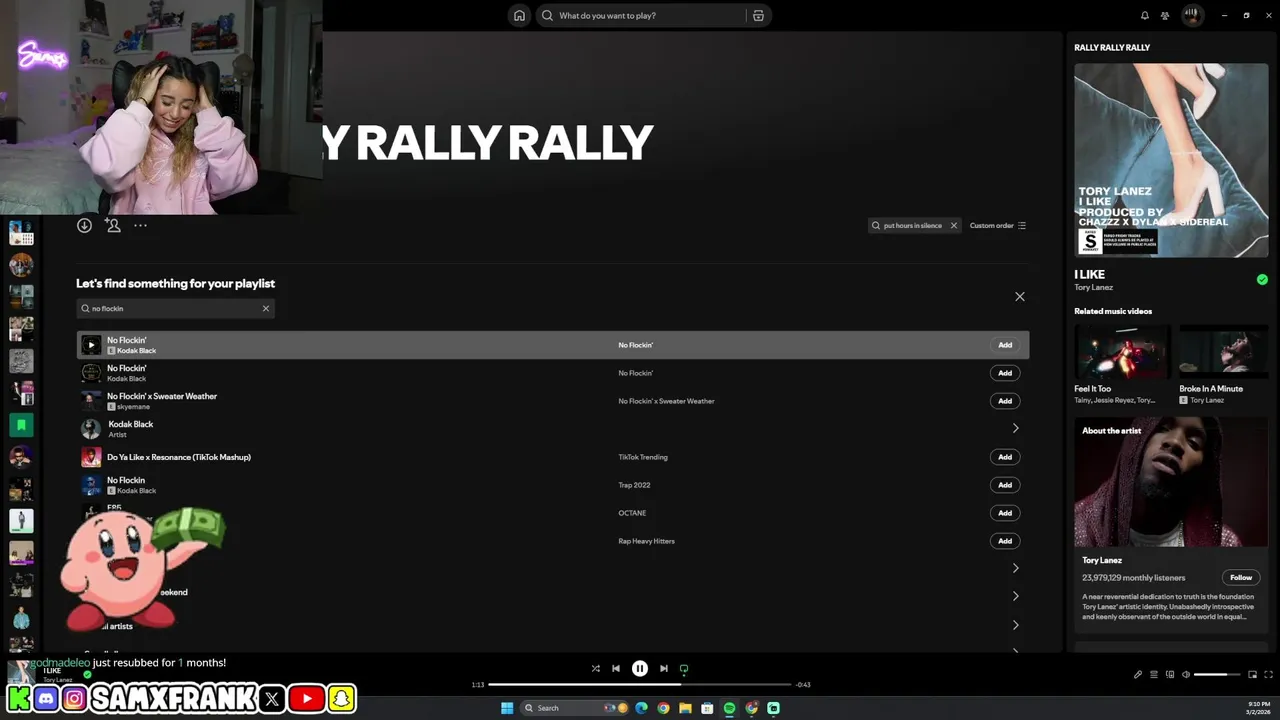Image resolution: width=1280 pixels, height=720 pixels.
Task: Select the 'No Flockin' x Sweater Weather' title
Action: 162,396
